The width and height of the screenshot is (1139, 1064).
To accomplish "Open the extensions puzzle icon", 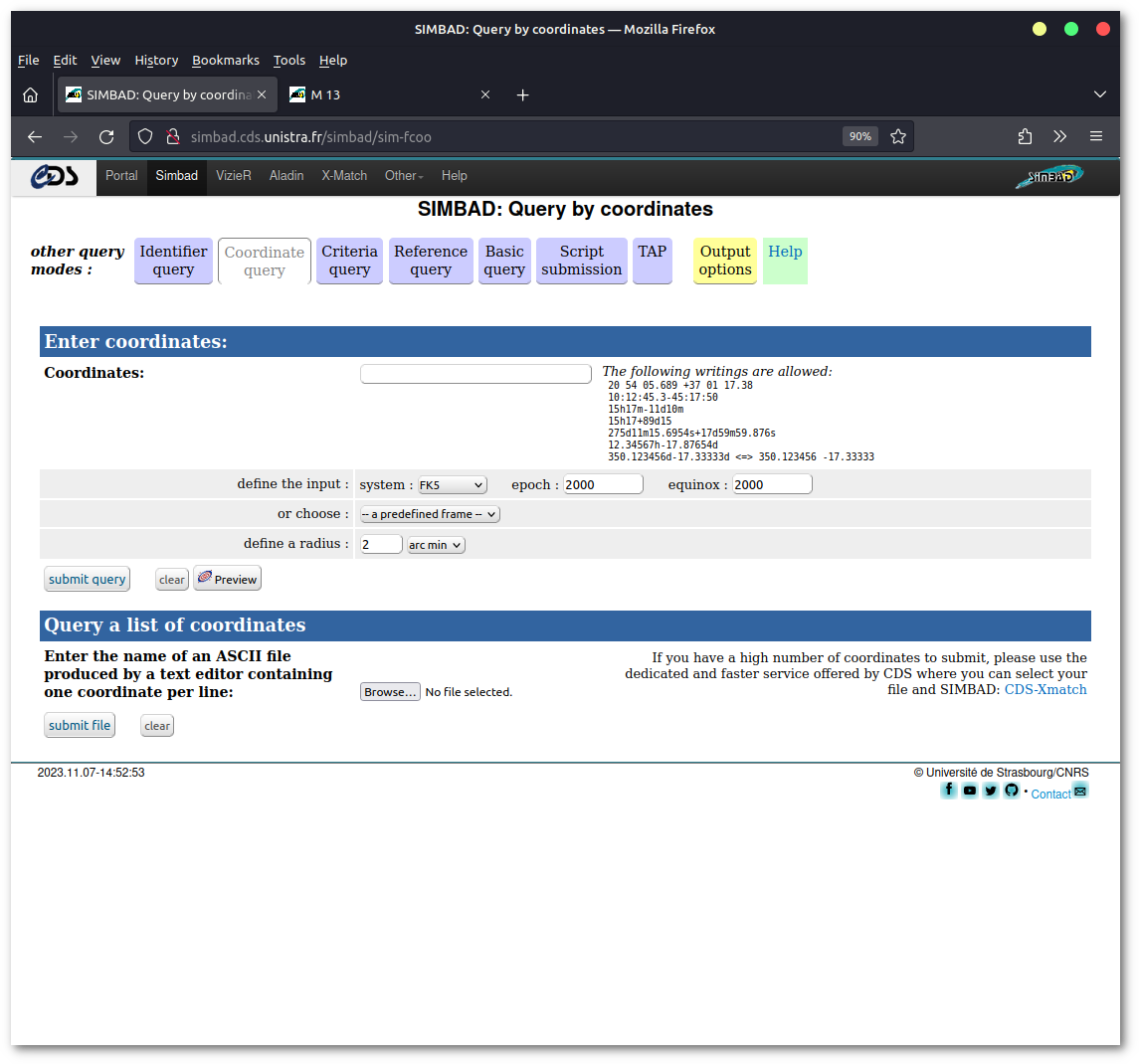I will 1025,136.
